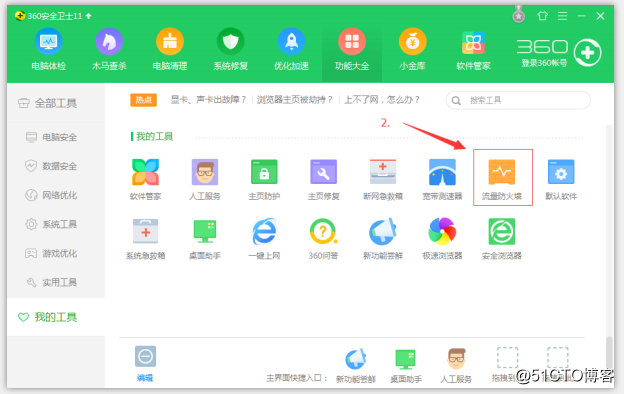Open 电脑清理 cleanup tool
624x394 pixels.
[170, 49]
